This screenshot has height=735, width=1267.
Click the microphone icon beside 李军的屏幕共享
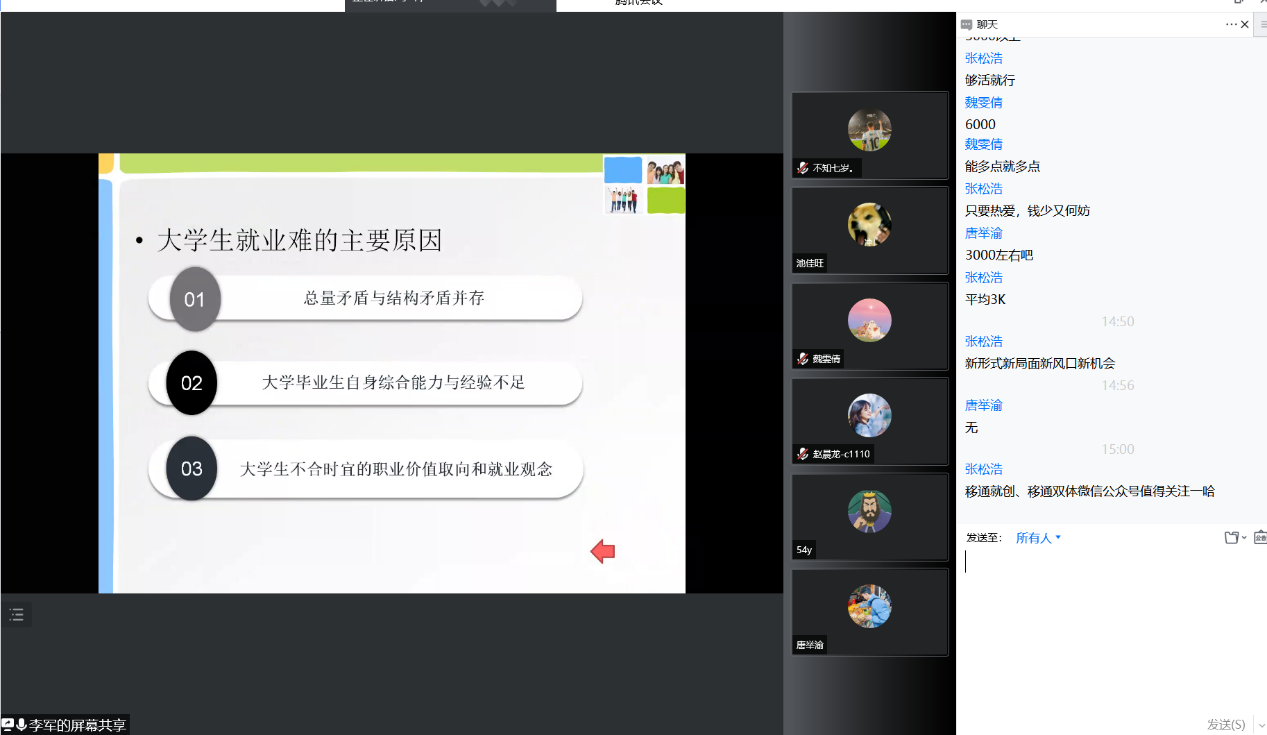point(21,725)
